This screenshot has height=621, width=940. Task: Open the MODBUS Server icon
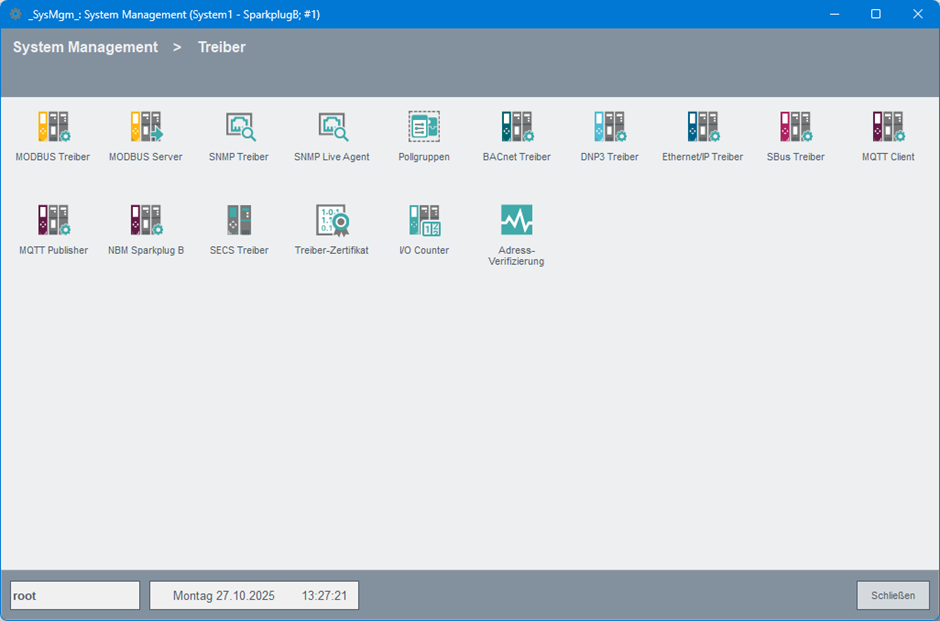point(146,127)
